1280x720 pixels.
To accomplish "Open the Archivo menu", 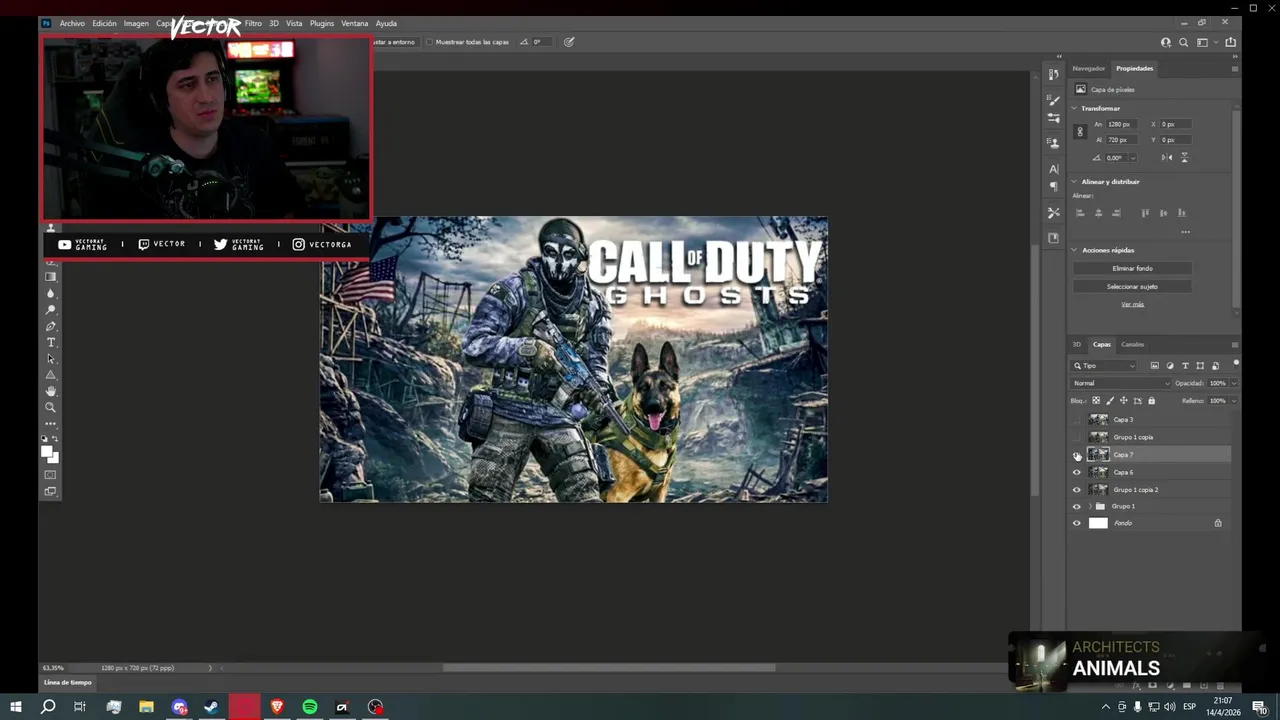I will (72, 23).
